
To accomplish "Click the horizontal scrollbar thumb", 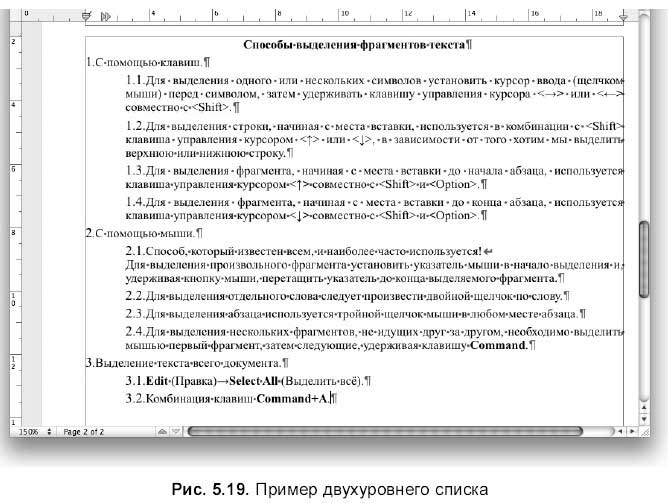I will tap(385, 430).
